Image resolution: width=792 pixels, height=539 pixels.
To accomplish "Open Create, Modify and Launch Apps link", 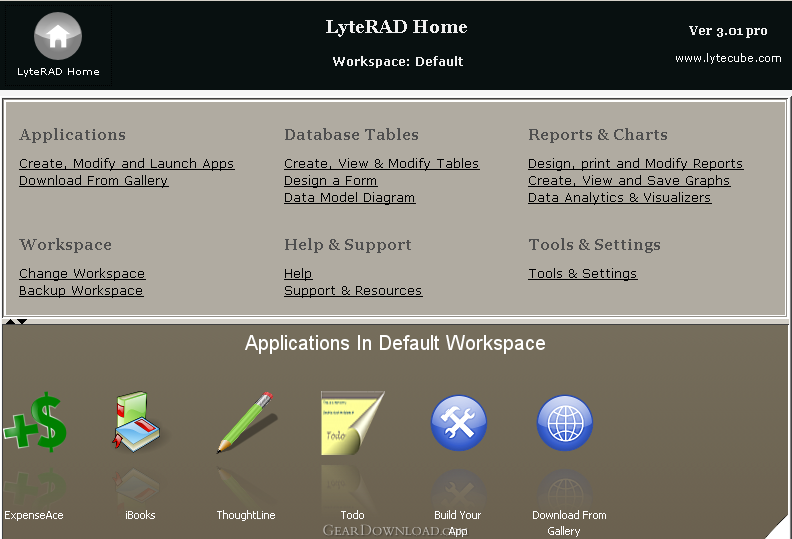I will (127, 164).
